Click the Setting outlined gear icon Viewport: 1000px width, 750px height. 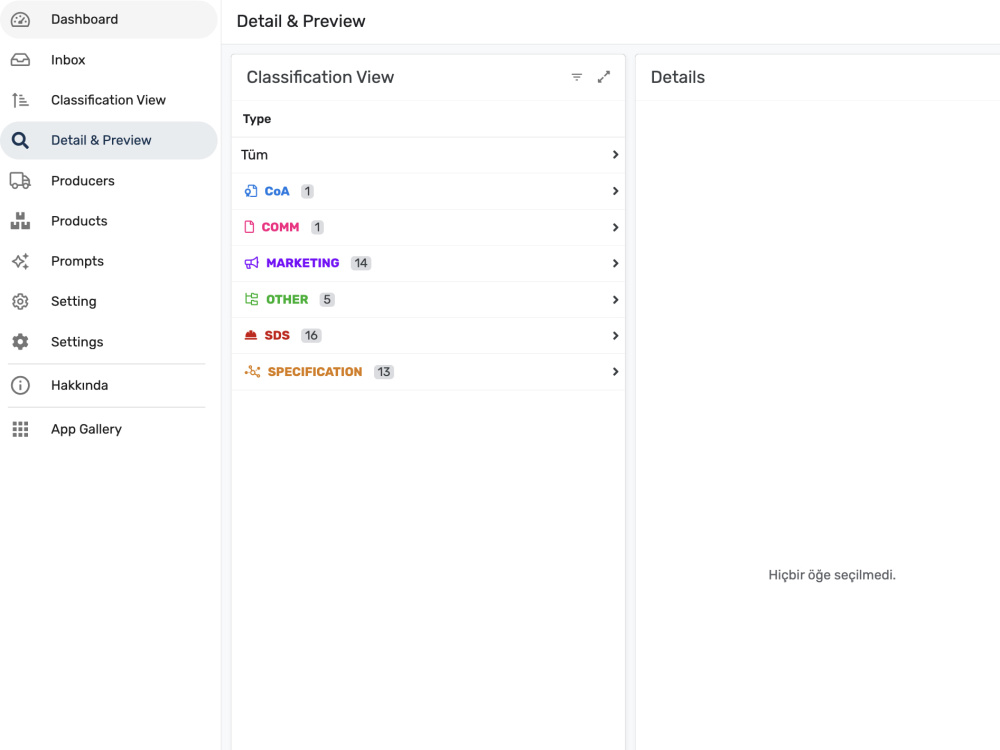point(20,302)
